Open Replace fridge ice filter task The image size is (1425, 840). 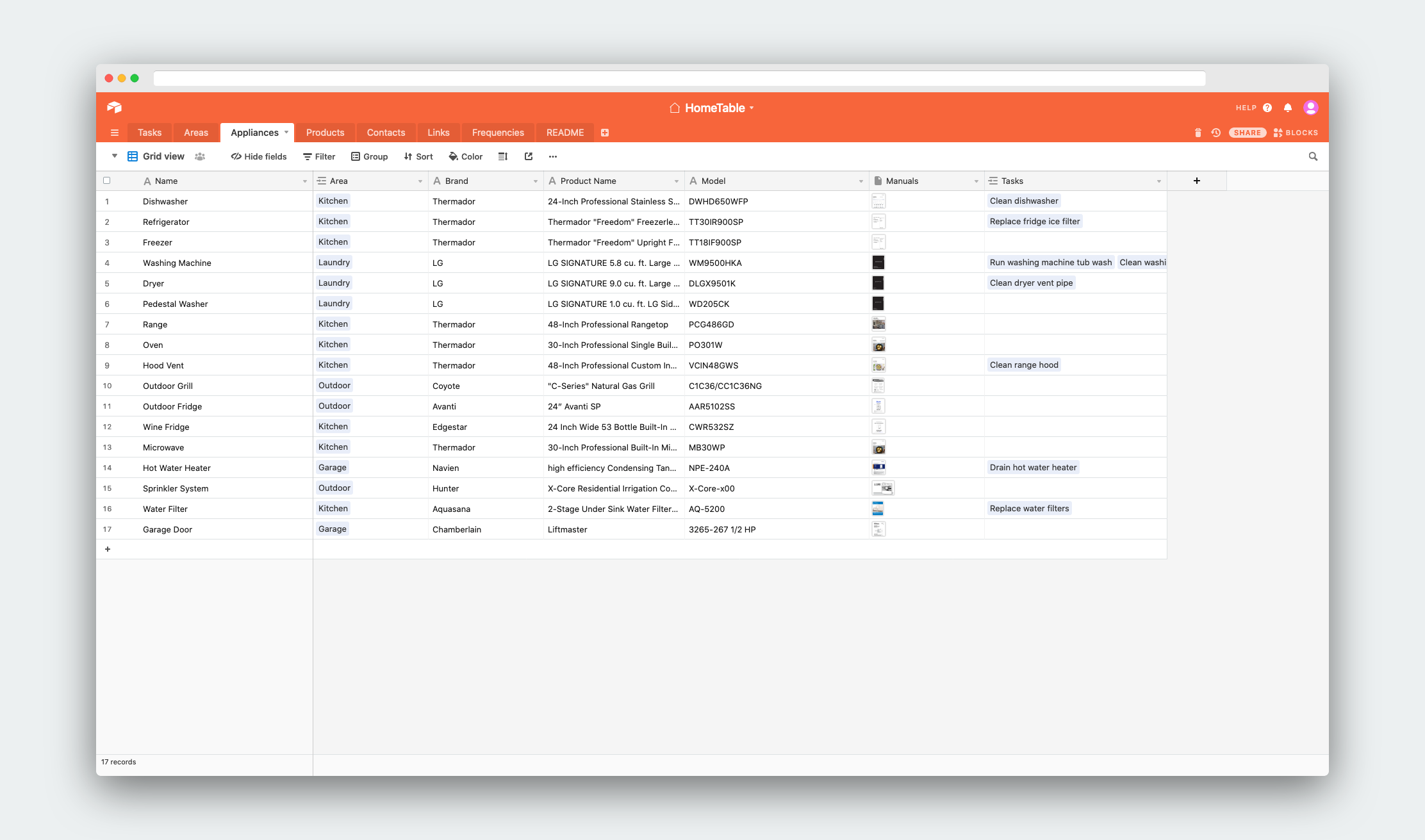pyautogui.click(x=1035, y=222)
